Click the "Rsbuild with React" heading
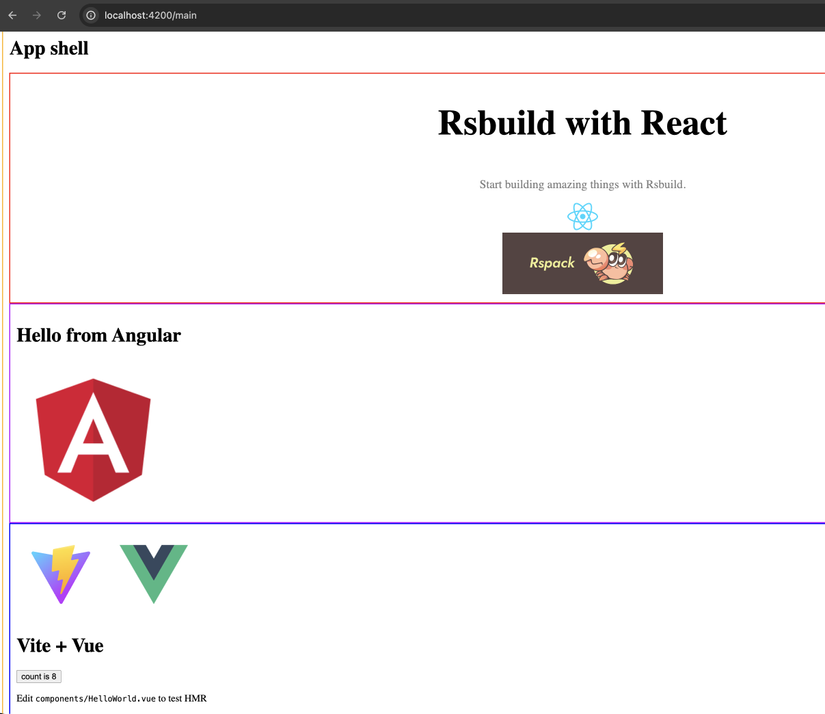825x714 pixels. click(582, 123)
